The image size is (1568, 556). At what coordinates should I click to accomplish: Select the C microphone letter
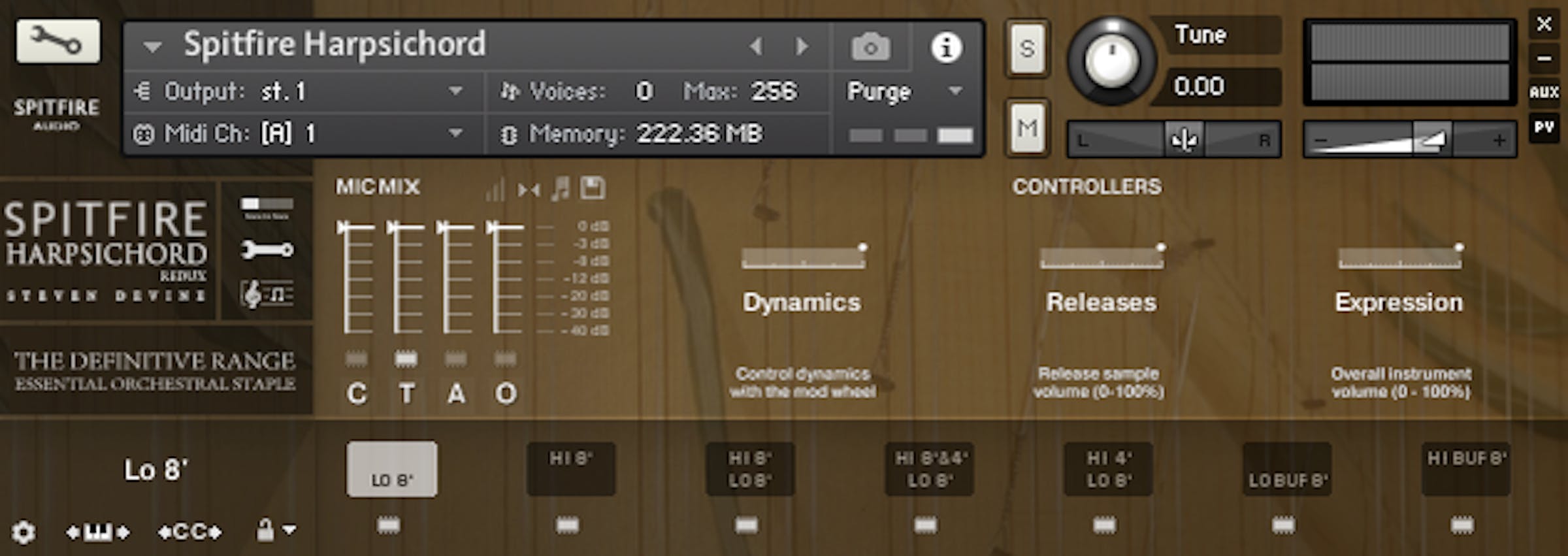[x=357, y=393]
